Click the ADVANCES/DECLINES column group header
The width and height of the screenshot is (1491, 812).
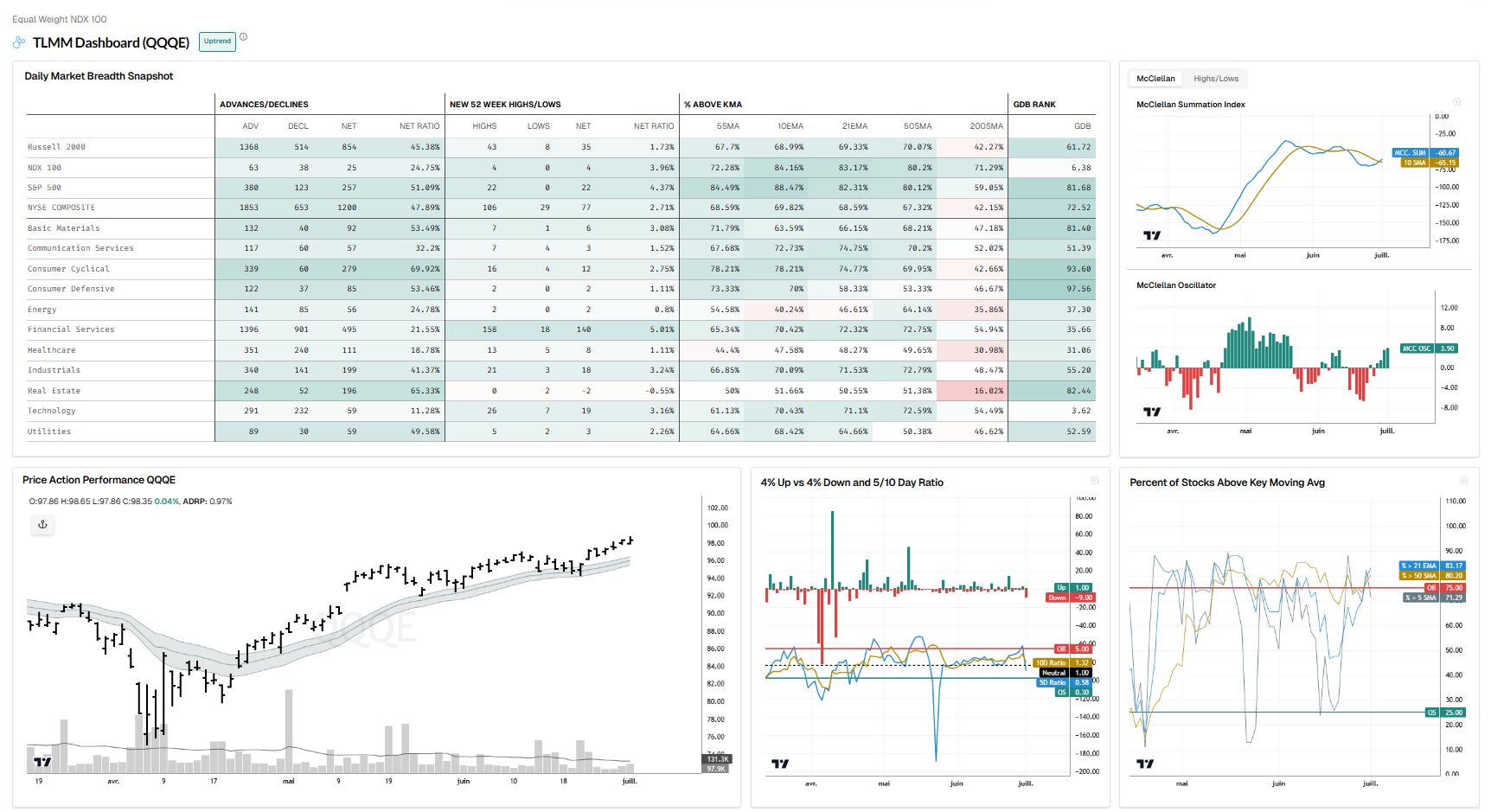tap(264, 105)
